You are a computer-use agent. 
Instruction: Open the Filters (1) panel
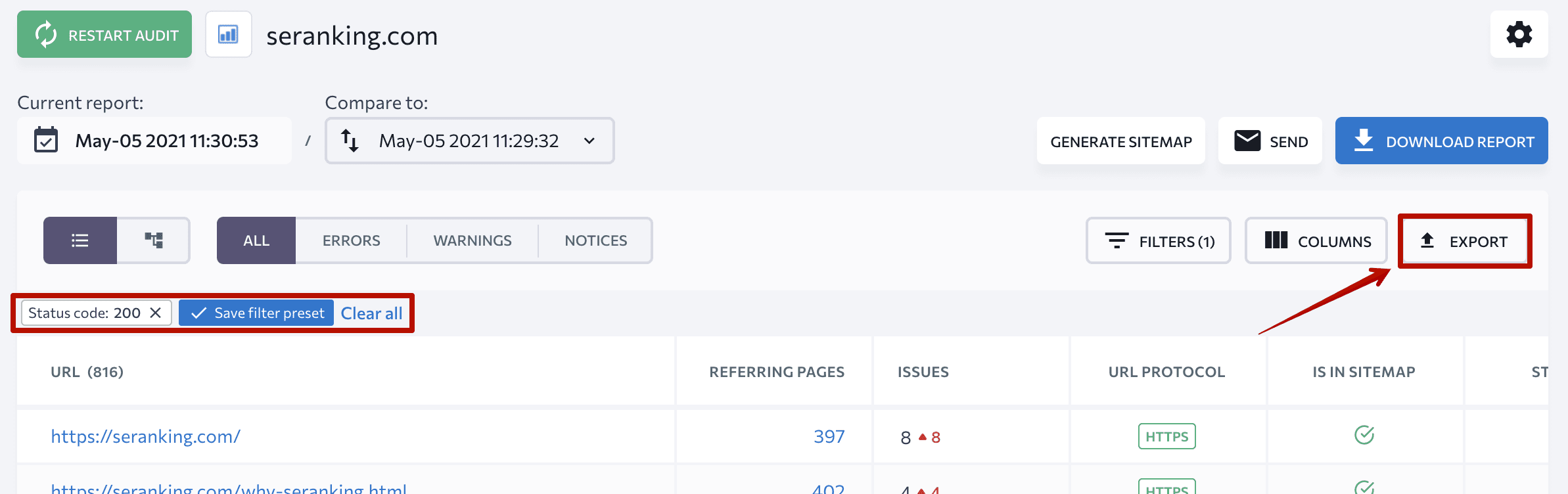pos(1159,241)
